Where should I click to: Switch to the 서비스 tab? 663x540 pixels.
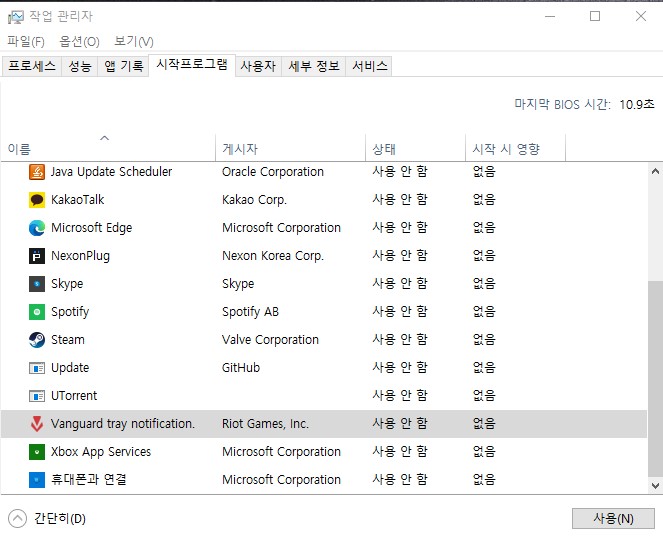tap(370, 66)
